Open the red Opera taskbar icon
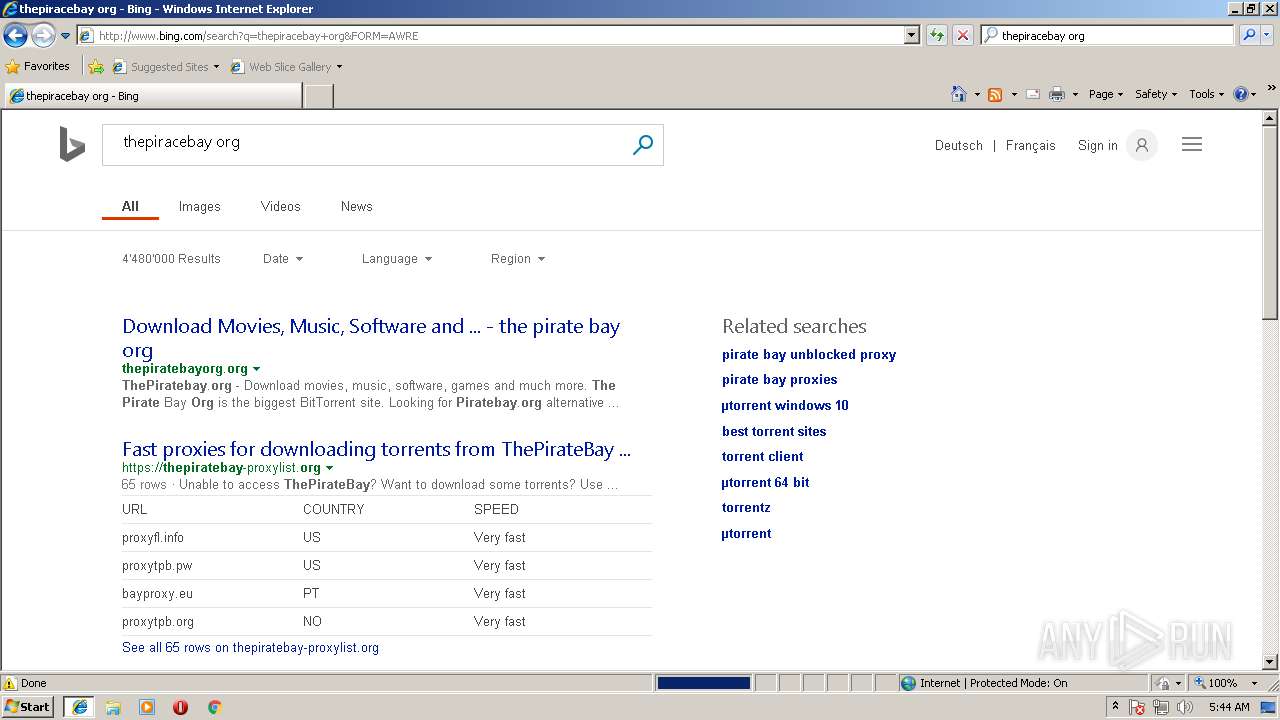The width and height of the screenshot is (1280, 720). (180, 707)
